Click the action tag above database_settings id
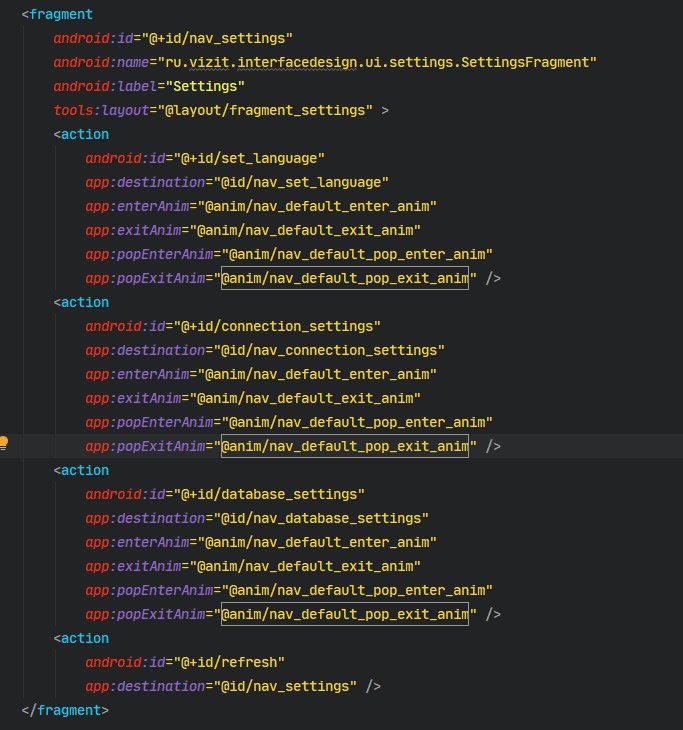The height and width of the screenshot is (730, 683). click(81, 471)
